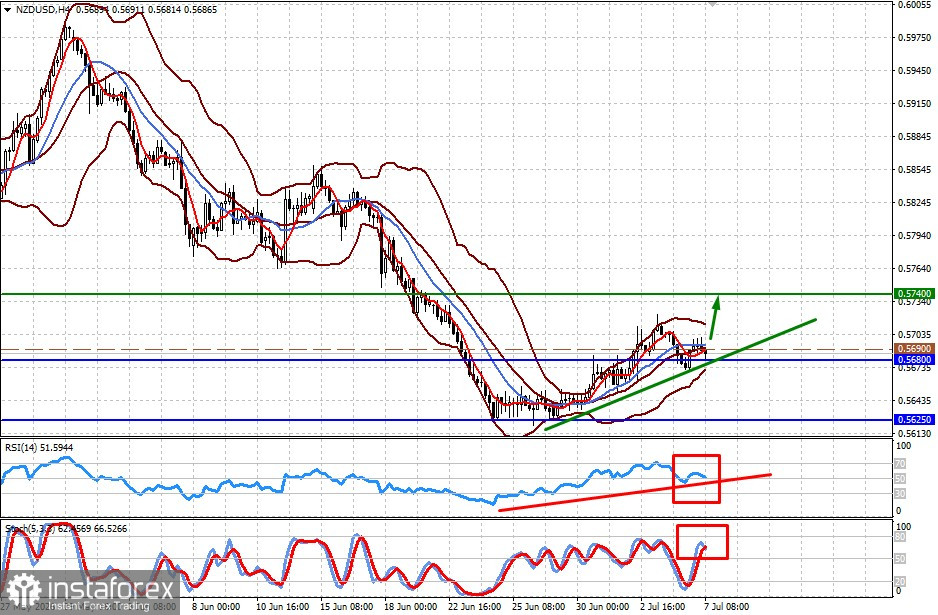Click the 10 Jun 16:00 time axis label

point(282,607)
